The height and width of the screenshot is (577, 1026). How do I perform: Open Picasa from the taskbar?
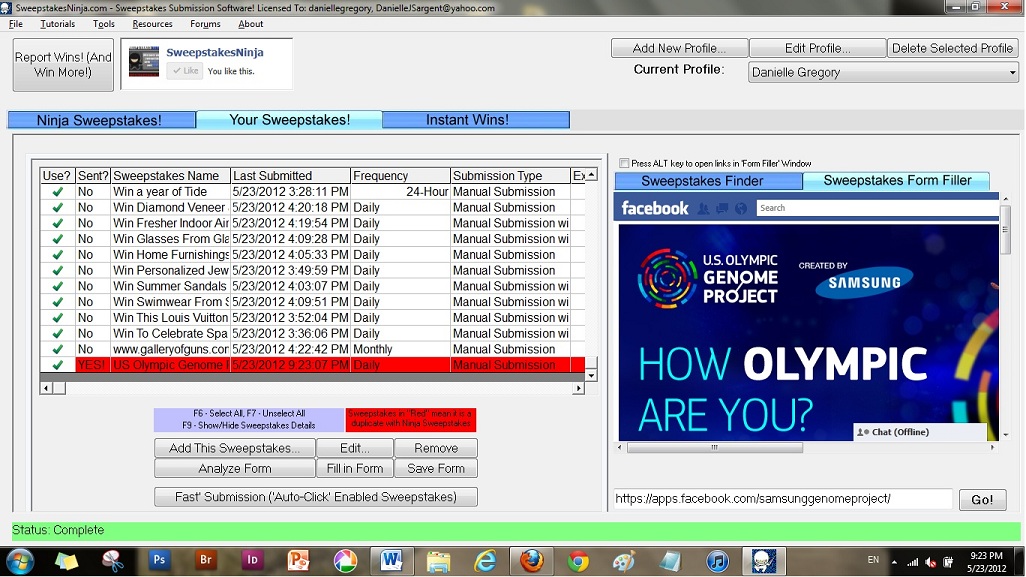345,561
